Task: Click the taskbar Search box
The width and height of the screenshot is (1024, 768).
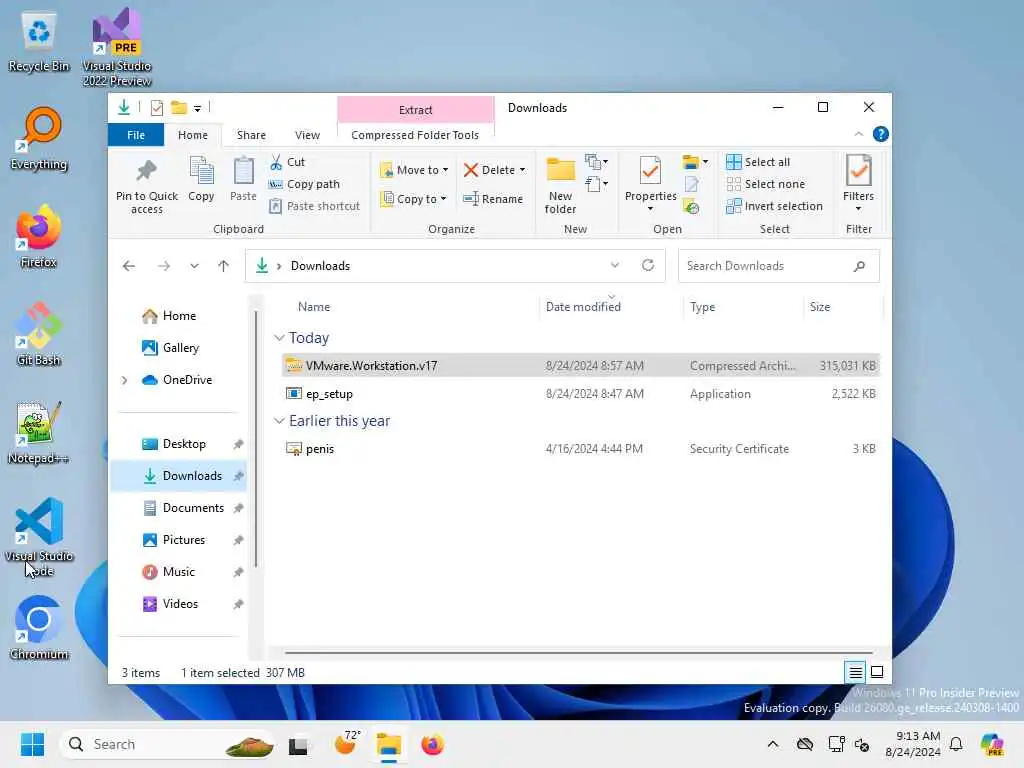Action: (x=167, y=744)
